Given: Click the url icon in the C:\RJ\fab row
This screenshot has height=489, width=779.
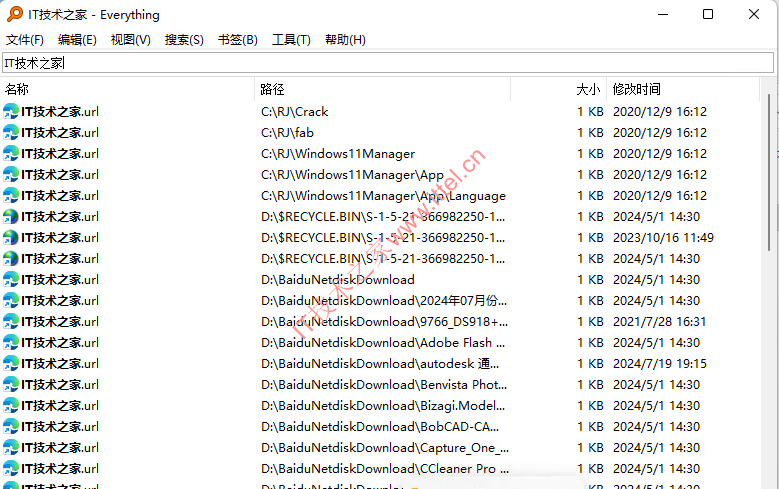Looking at the screenshot, I should coord(10,133).
